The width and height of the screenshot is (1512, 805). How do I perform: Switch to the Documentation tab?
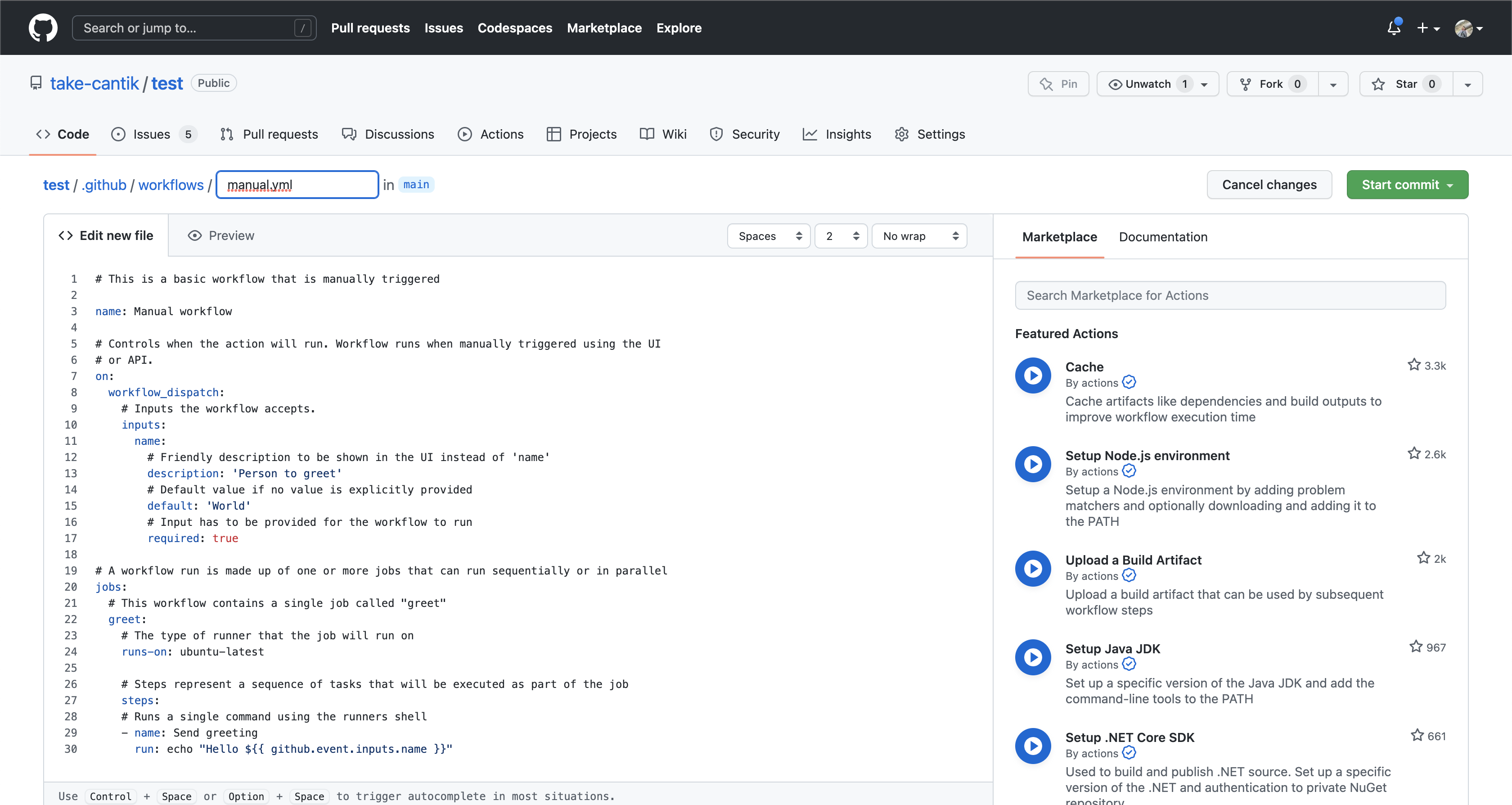1163,237
